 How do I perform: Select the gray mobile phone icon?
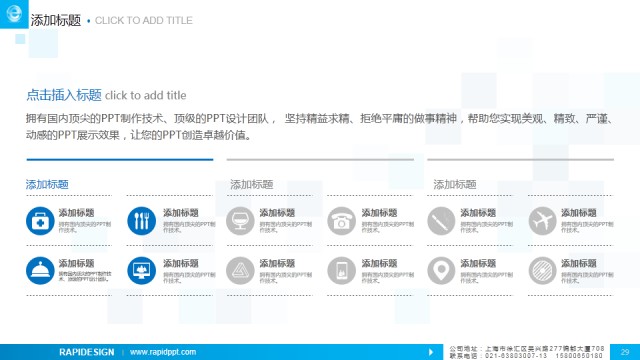(342, 271)
